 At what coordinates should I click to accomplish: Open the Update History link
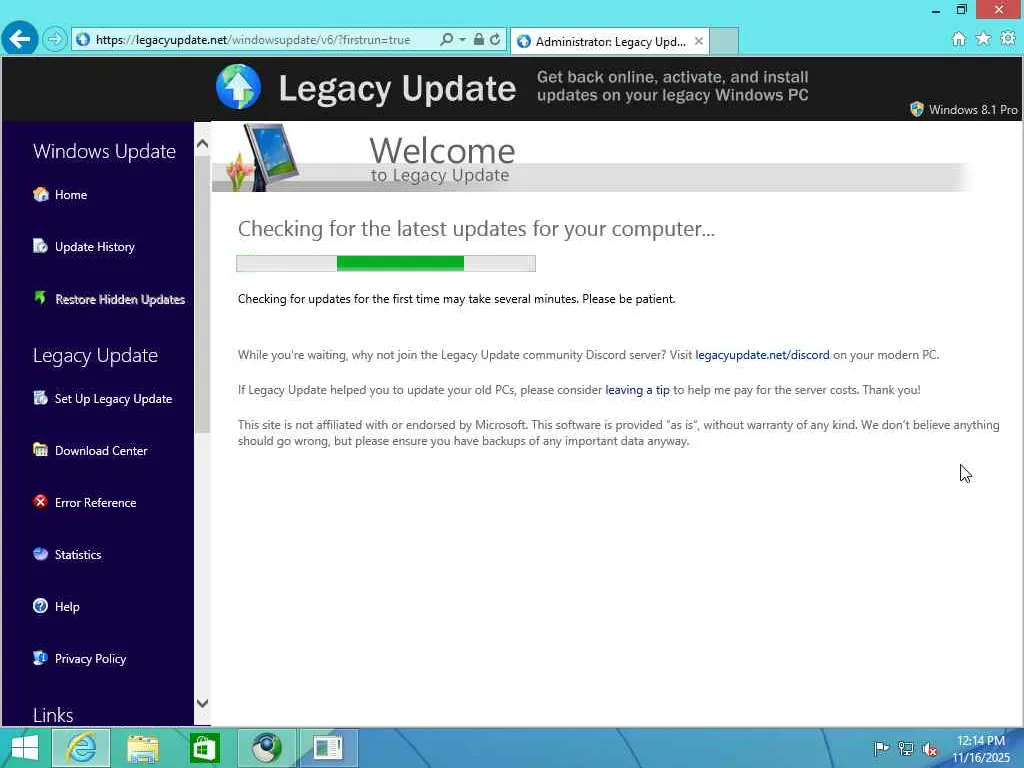95,247
